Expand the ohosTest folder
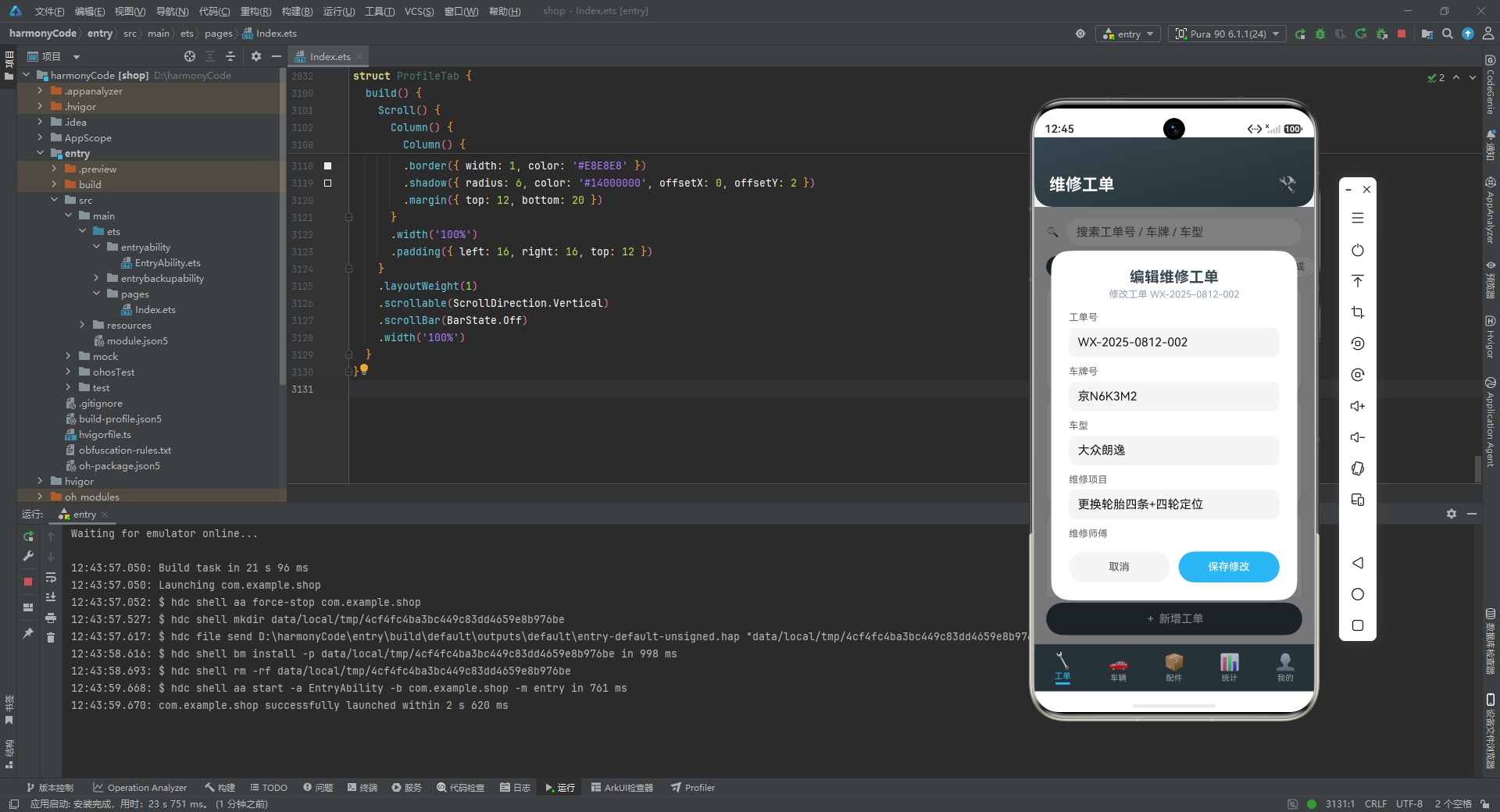The image size is (1500, 812). coord(68,372)
